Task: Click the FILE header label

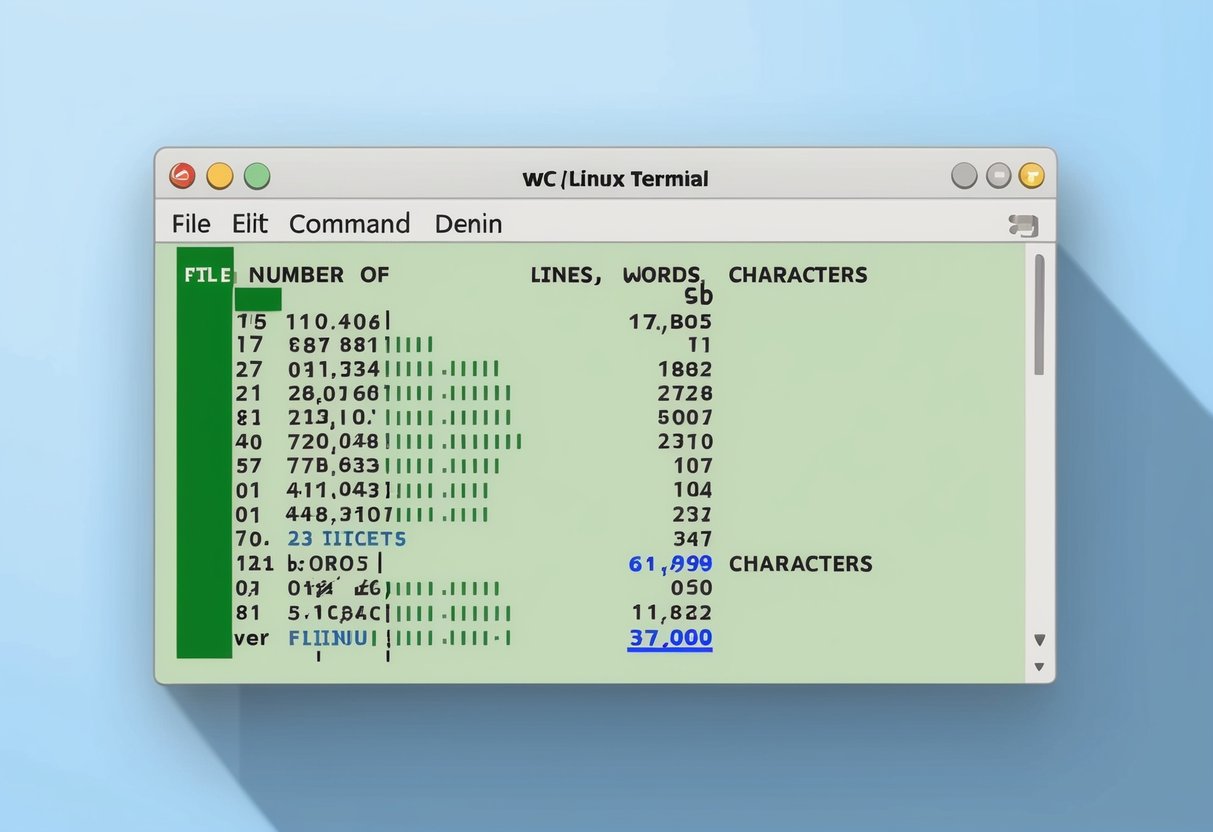Action: click(x=207, y=274)
